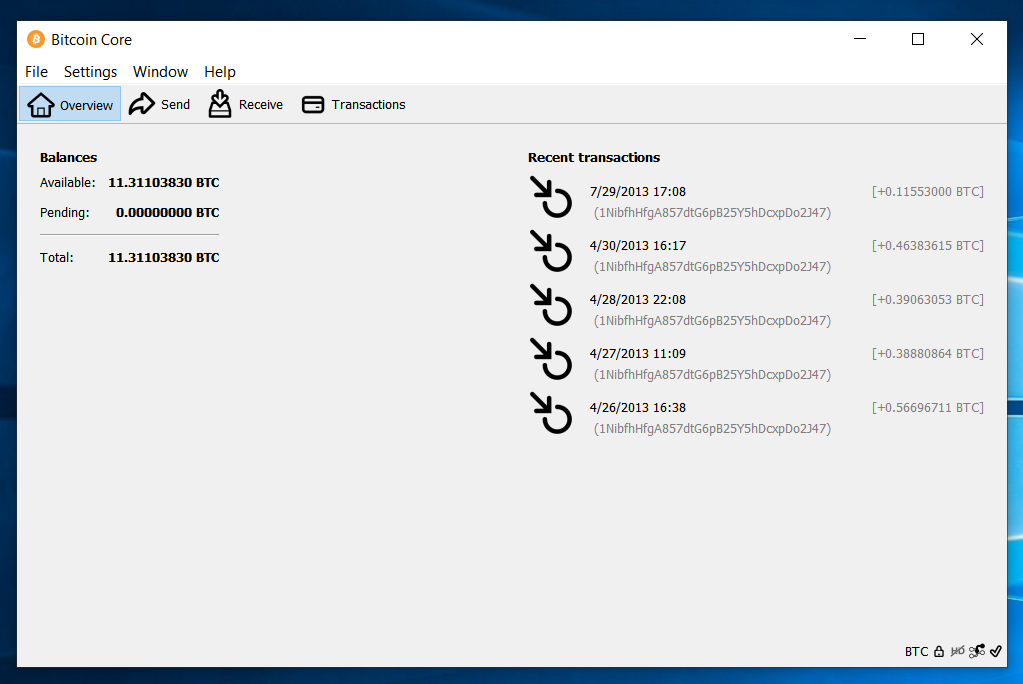The width and height of the screenshot is (1023, 684).
Task: Open the Settings menu
Action: (x=90, y=72)
